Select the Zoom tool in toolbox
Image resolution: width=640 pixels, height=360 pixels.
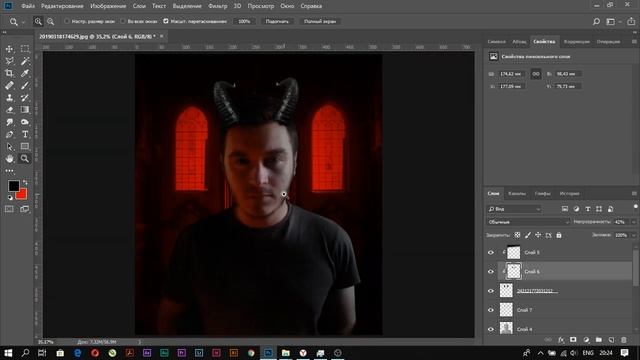(25, 158)
